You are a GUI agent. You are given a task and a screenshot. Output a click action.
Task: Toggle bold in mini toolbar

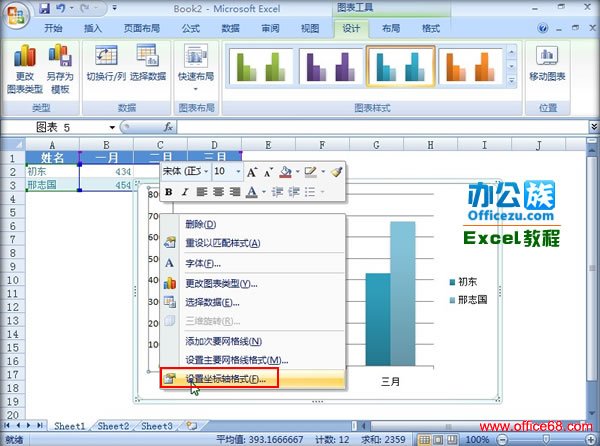168,192
